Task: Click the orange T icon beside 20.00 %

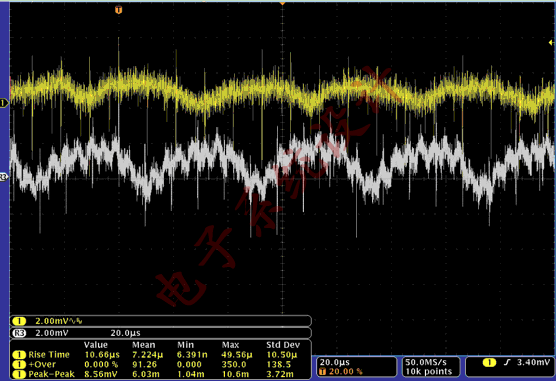Action: (322, 371)
